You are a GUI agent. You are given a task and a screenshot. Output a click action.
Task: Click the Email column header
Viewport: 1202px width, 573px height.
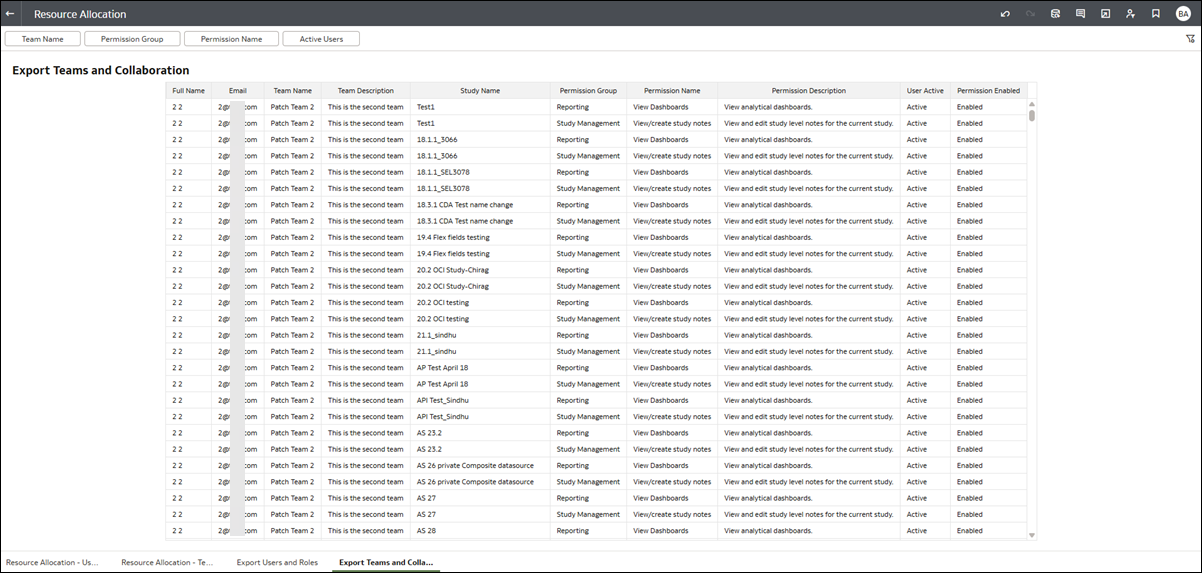238,91
